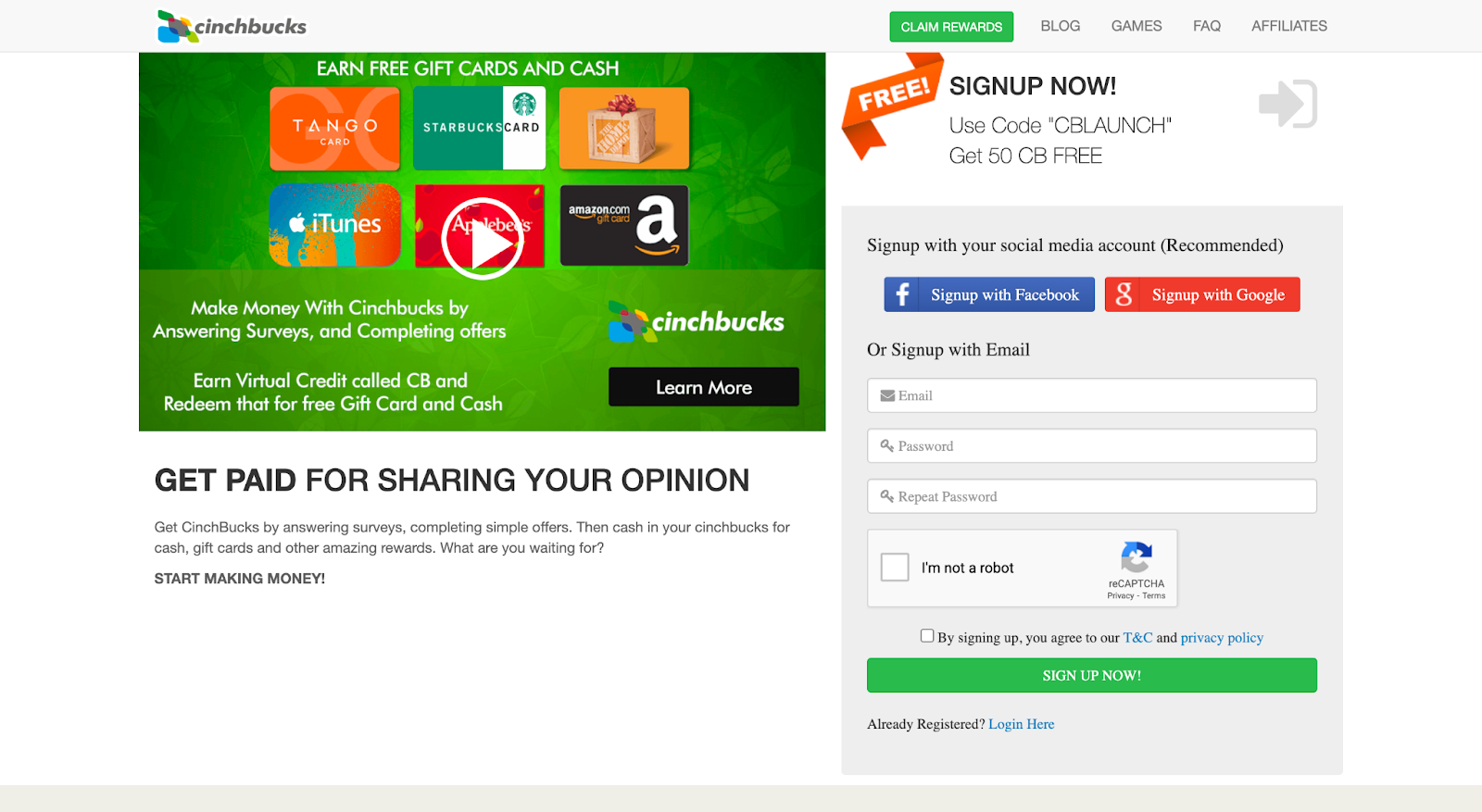Signup with Google

point(1202,294)
